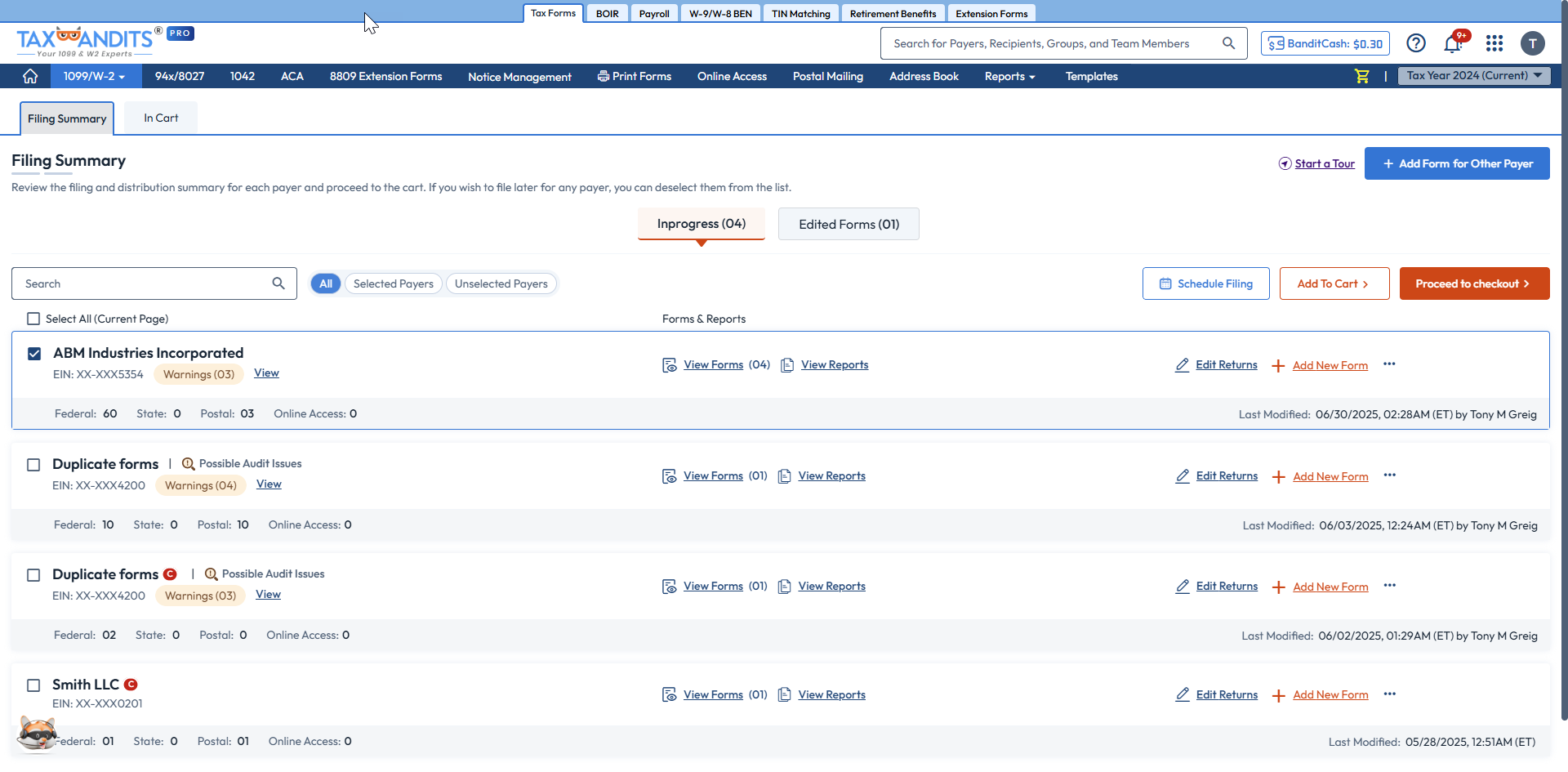Click the pencil icon for ABM Industries Edit Returns
1568x772 pixels.
[x=1182, y=365]
